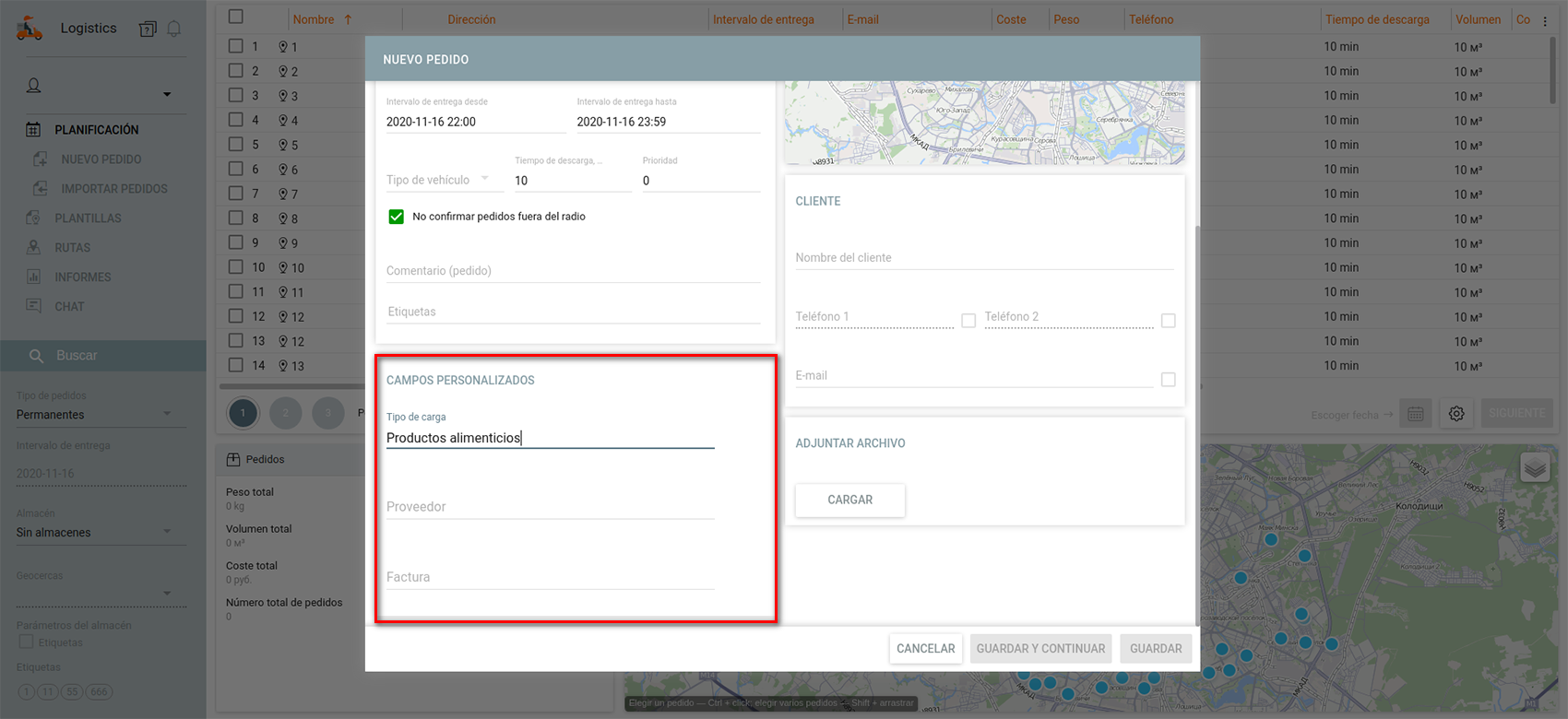
Task: Click the calendar icon next to Escoger fecha
Action: point(1415,414)
